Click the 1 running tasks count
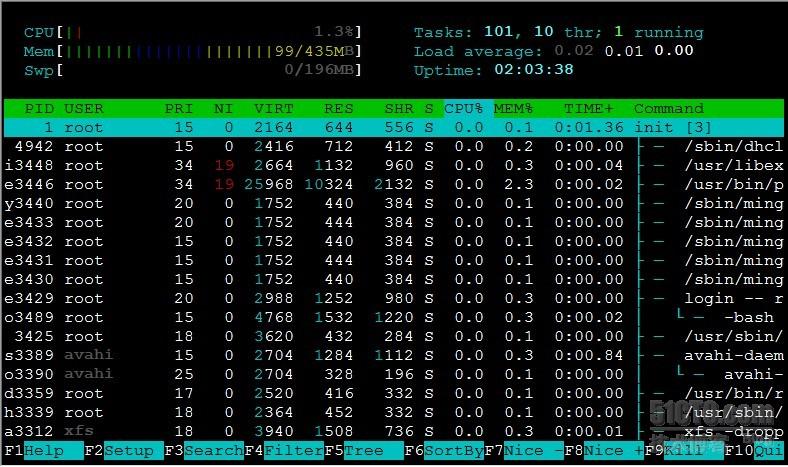The height and width of the screenshot is (467, 788). [x=658, y=32]
